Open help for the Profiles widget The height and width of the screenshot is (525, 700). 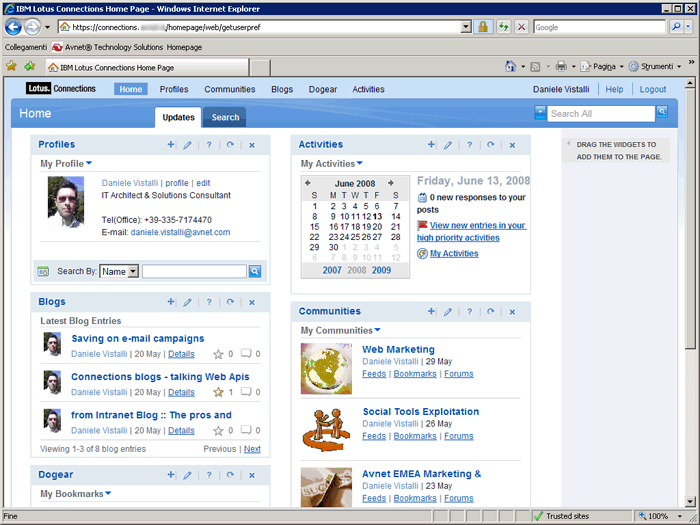pyautogui.click(x=209, y=145)
